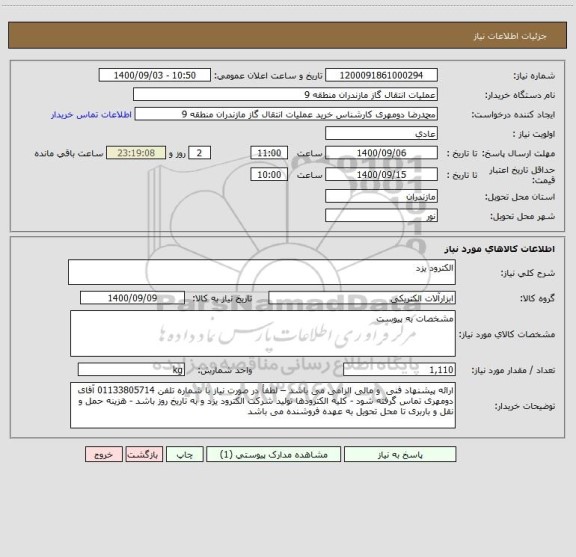The height and width of the screenshot is (557, 576).
Task: Click شهر محل تحویل field نور
Action: pyautogui.click(x=381, y=215)
